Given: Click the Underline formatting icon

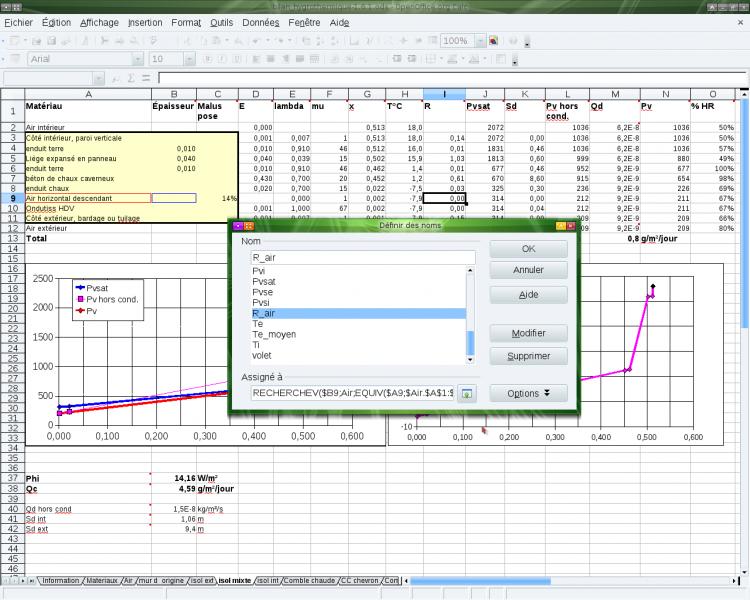Looking at the screenshot, I should pyautogui.click(x=237, y=59).
